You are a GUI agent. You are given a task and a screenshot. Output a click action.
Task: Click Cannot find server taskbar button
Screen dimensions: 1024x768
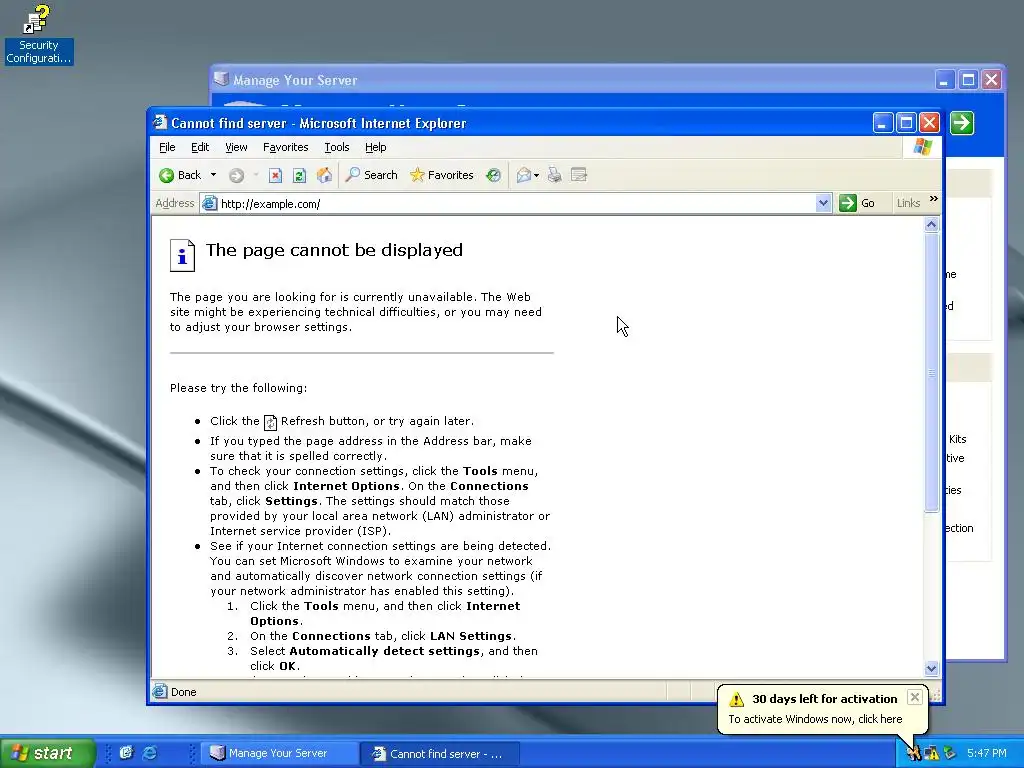[440, 754]
